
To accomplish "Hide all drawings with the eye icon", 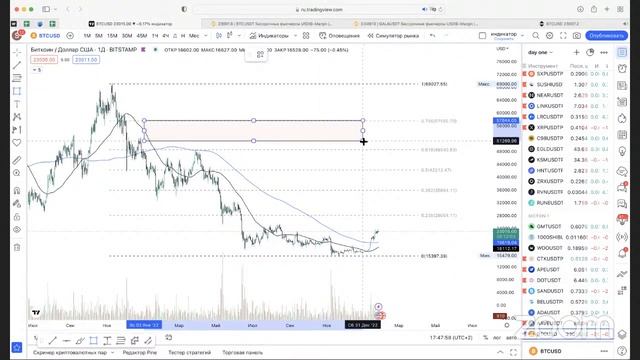I will [x=17, y=230].
